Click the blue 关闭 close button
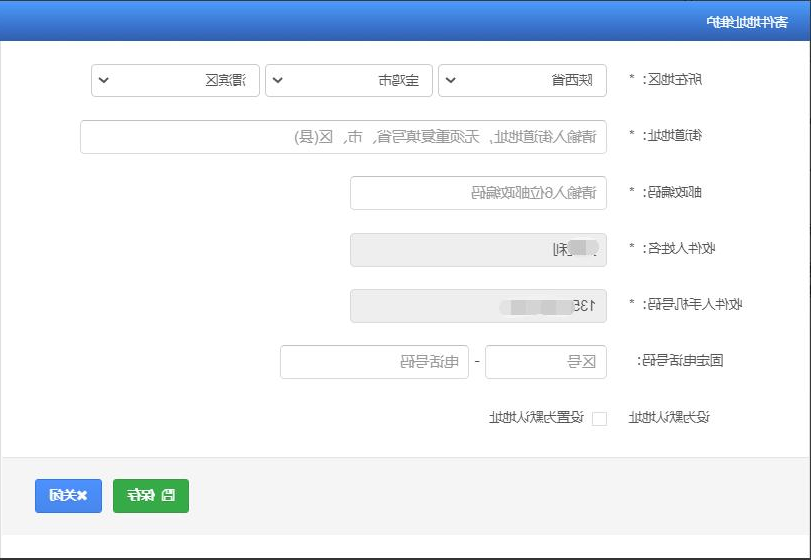This screenshot has width=811, height=560. pyautogui.click(x=68, y=496)
